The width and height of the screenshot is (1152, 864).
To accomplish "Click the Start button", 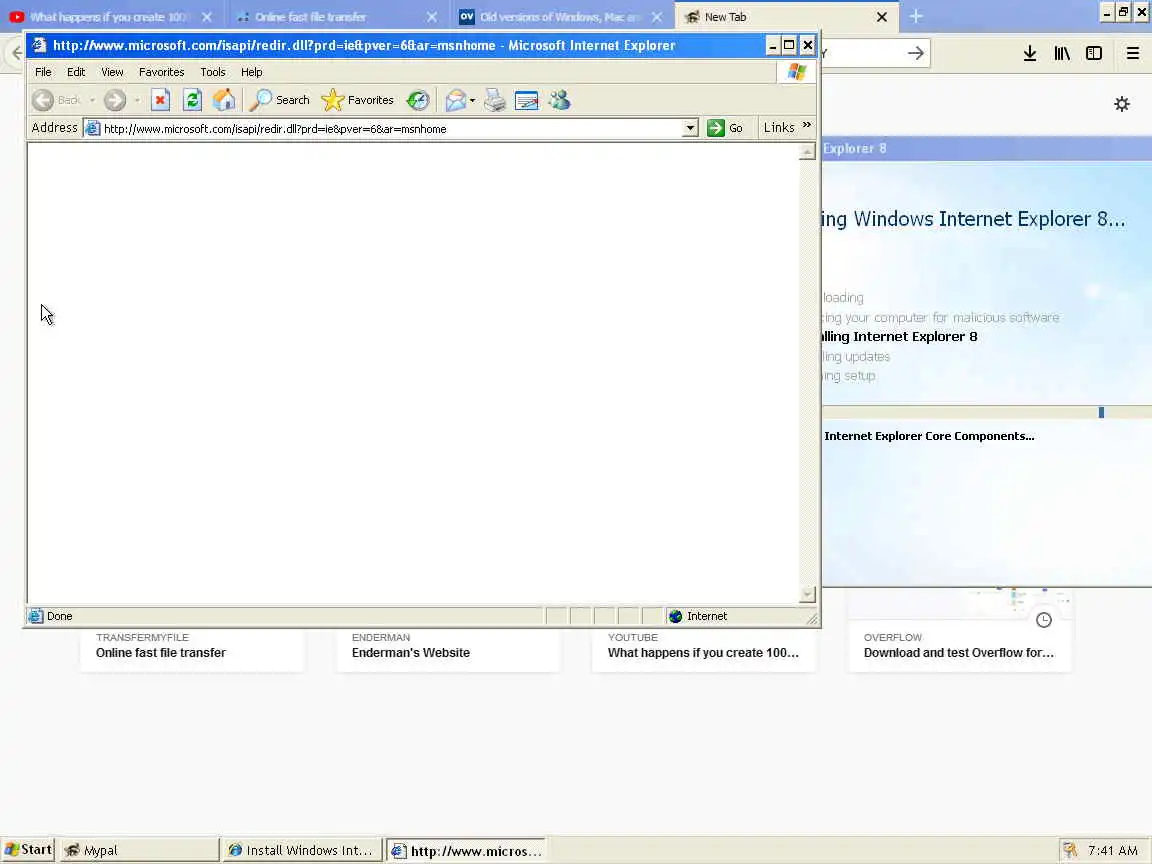I will tap(29, 850).
